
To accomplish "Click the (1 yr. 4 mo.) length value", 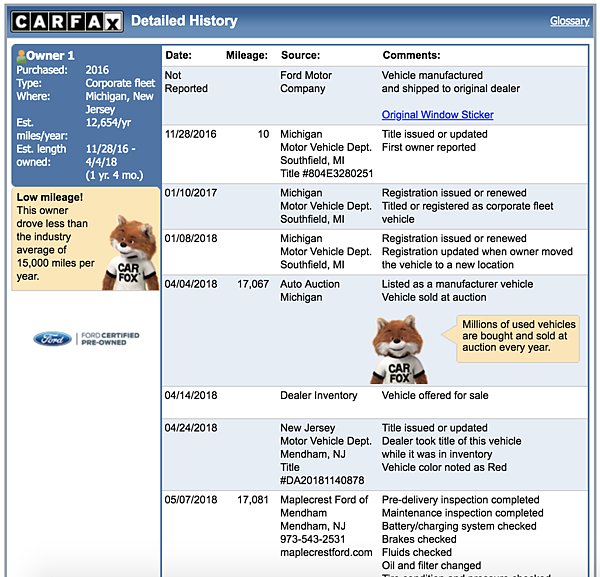I will [x=114, y=175].
